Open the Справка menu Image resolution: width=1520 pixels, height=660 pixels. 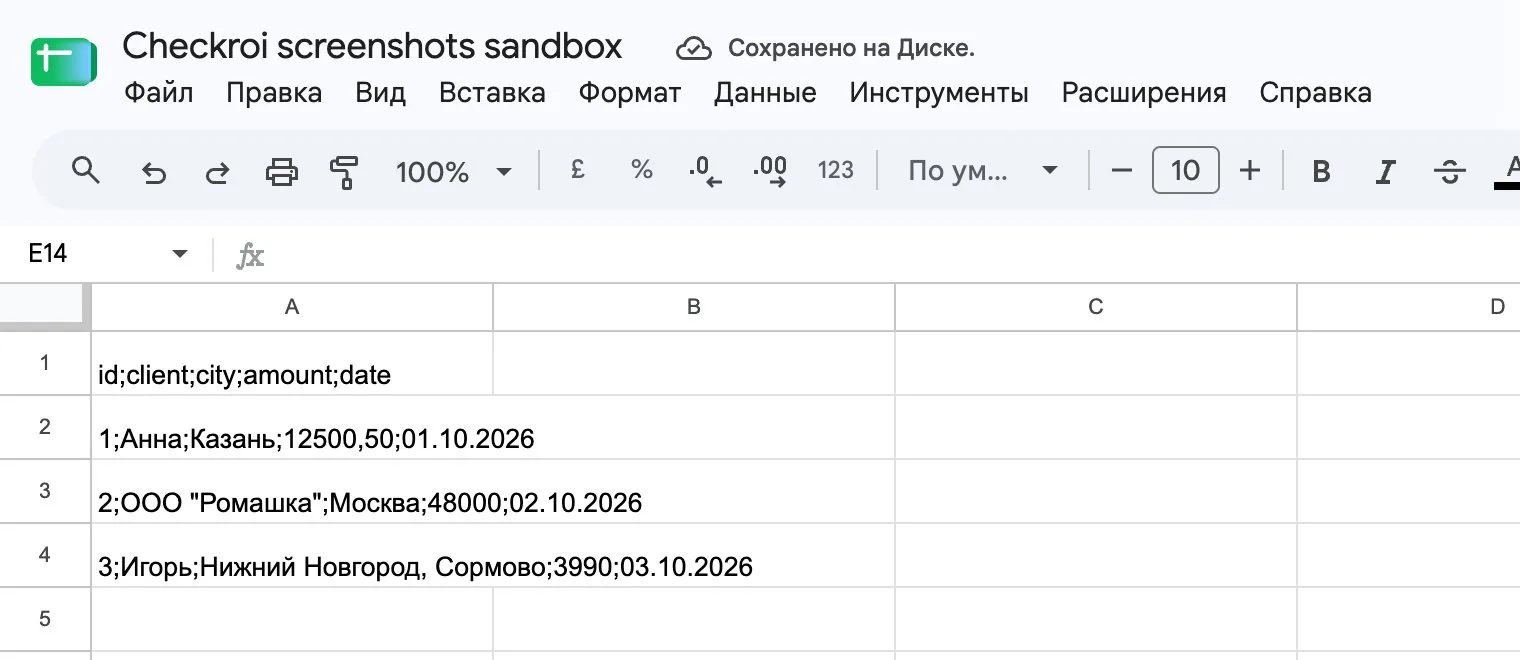pos(1315,93)
